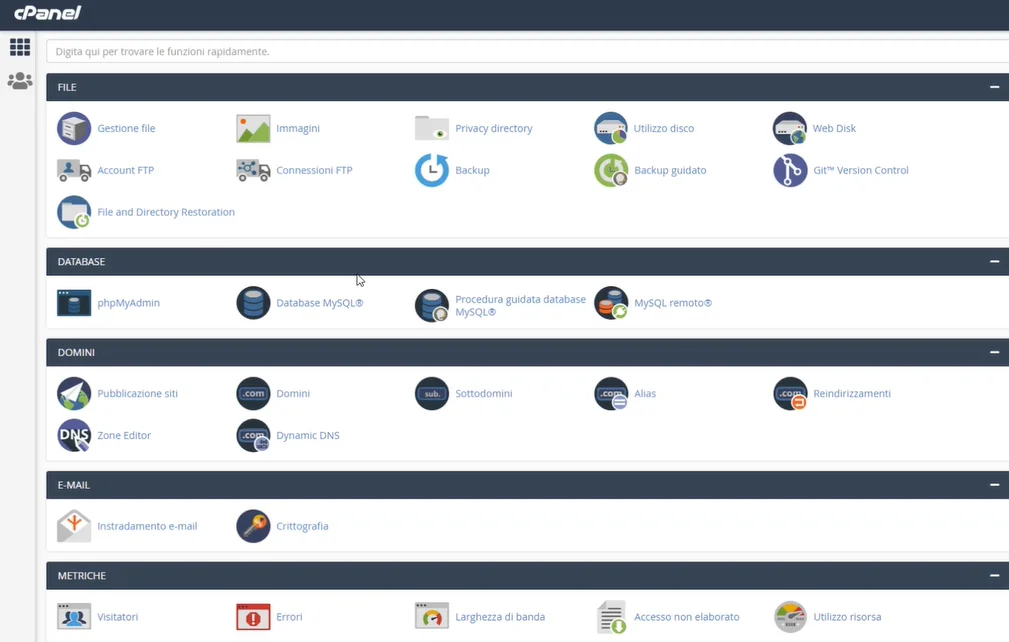Open the Accesso non elaborato link
The height and width of the screenshot is (642, 1009).
[687, 617]
